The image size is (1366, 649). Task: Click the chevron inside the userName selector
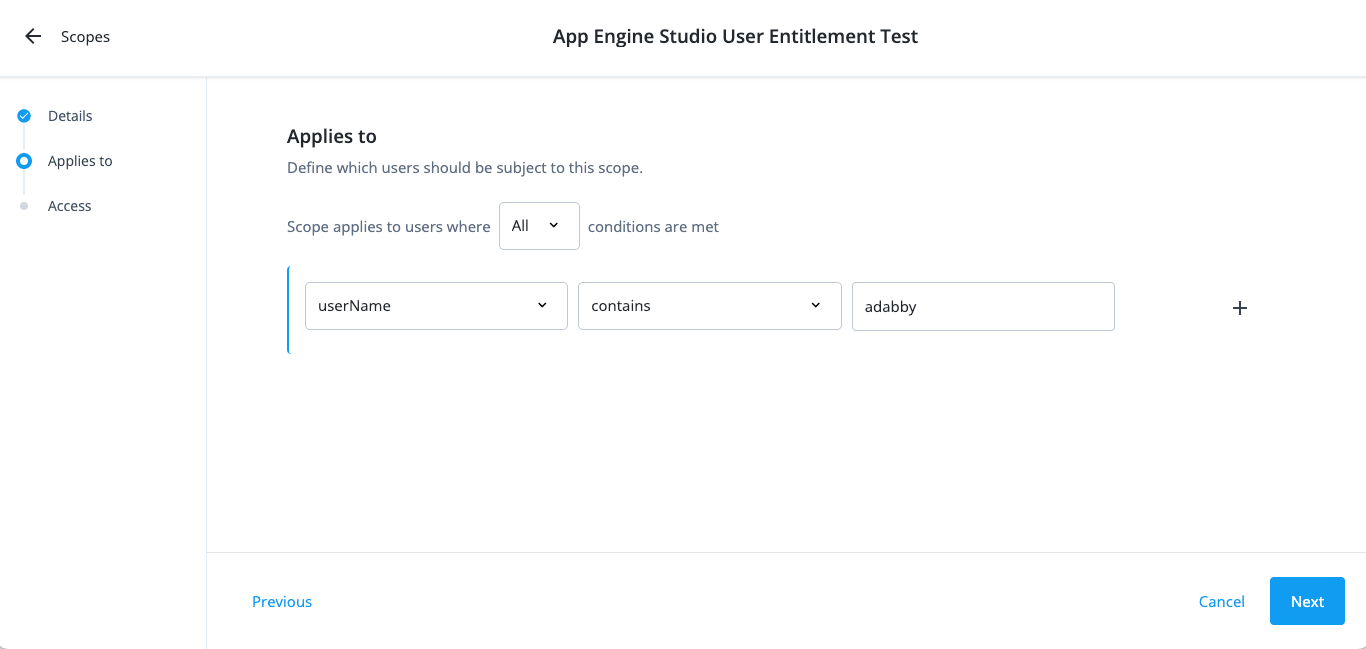[x=542, y=305]
